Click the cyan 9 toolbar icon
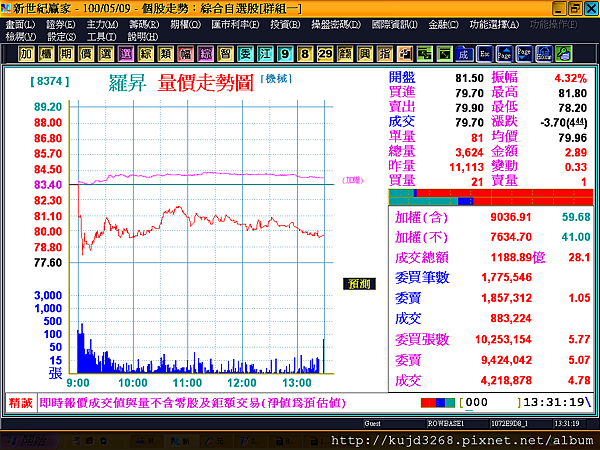Screen dimensions: 600x450 tap(285, 54)
